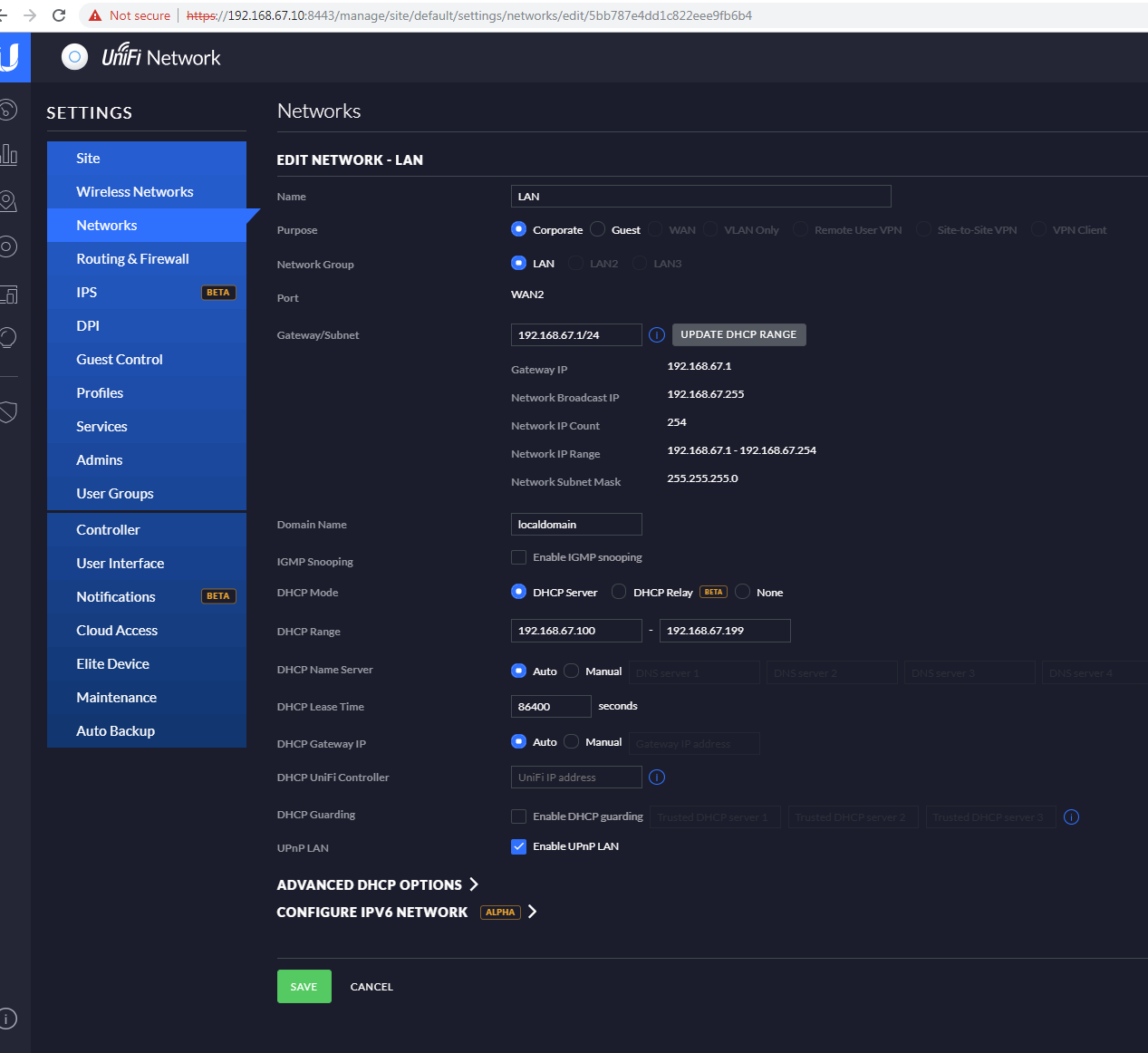Open Routing & Firewall settings

click(132, 259)
